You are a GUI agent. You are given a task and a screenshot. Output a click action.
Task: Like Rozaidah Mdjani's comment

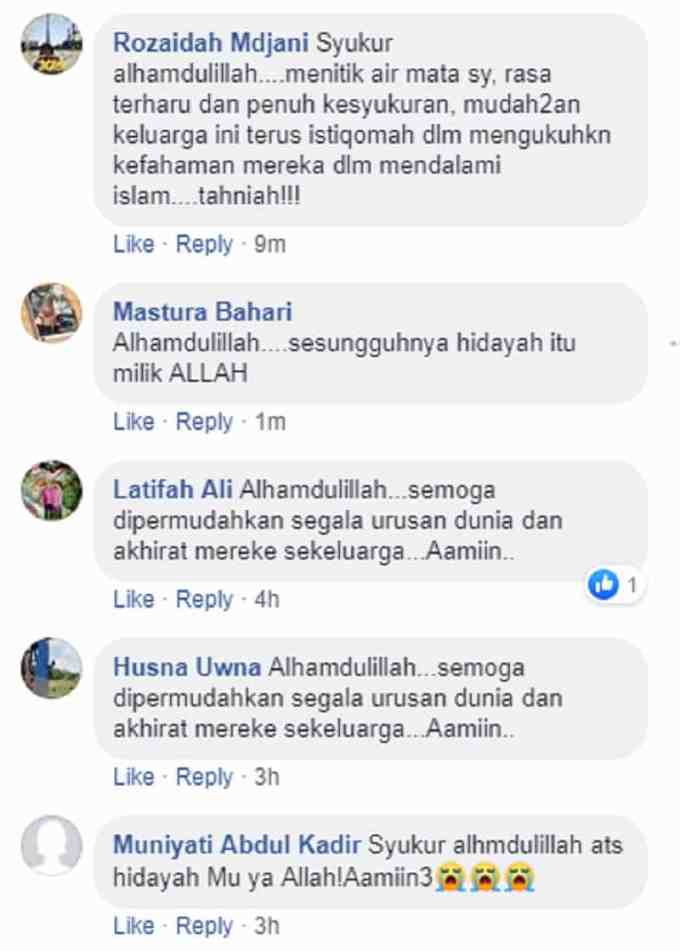[133, 244]
